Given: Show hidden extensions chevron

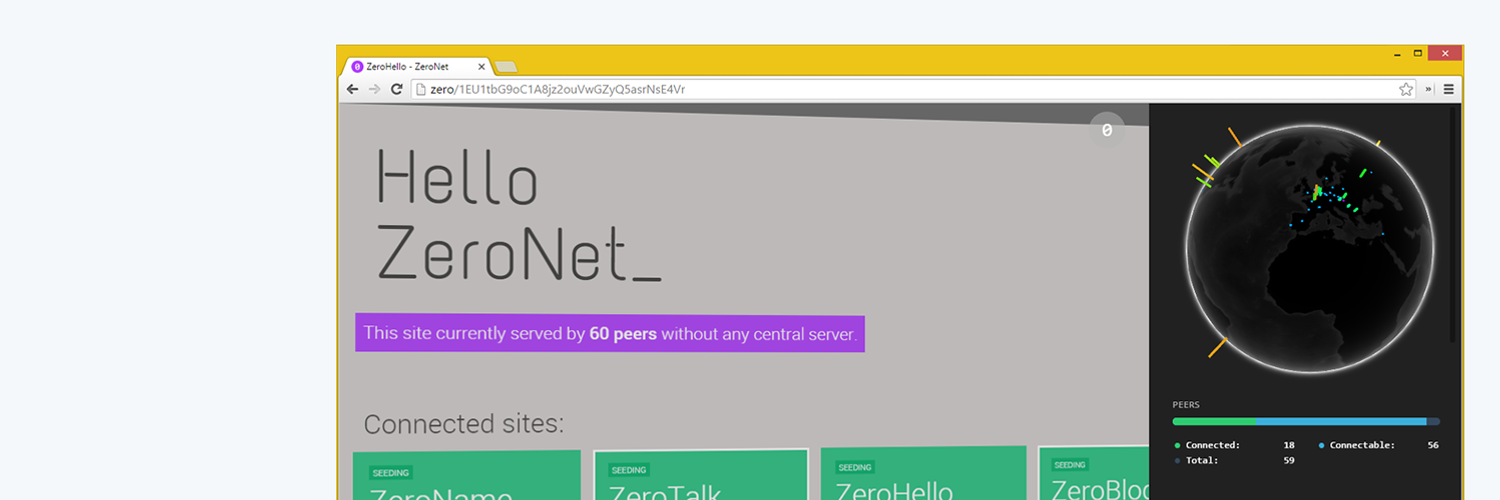Looking at the screenshot, I should (x=1428, y=89).
